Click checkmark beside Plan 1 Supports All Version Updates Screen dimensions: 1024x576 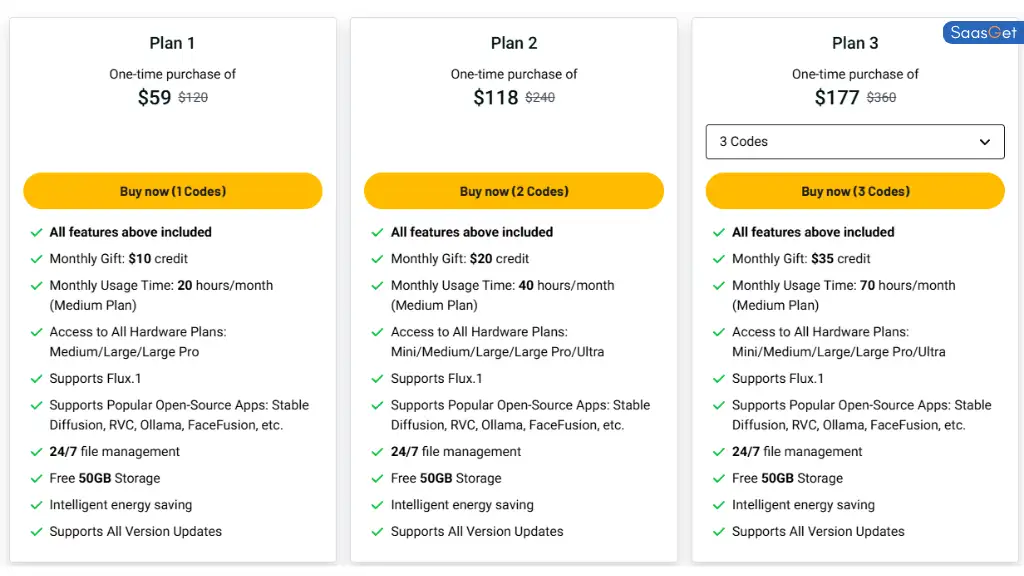pyautogui.click(x=37, y=532)
